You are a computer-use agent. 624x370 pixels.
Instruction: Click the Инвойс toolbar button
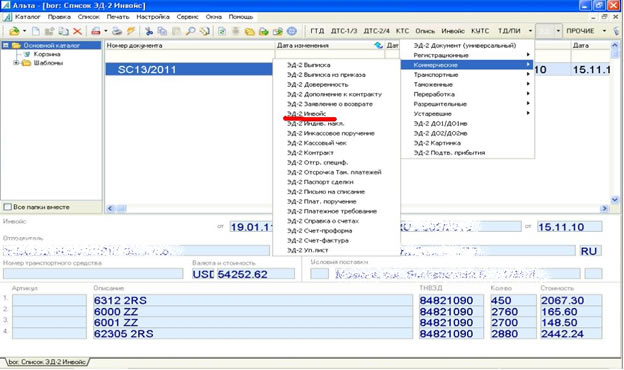coord(453,31)
